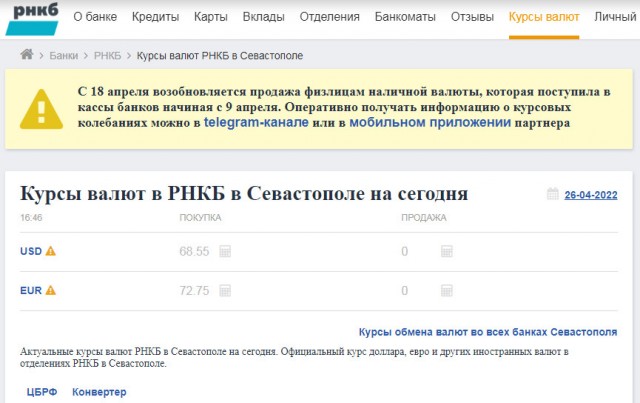Screen dimensions: 640x403
Task: Open the Отзывы section
Action: [472, 17]
